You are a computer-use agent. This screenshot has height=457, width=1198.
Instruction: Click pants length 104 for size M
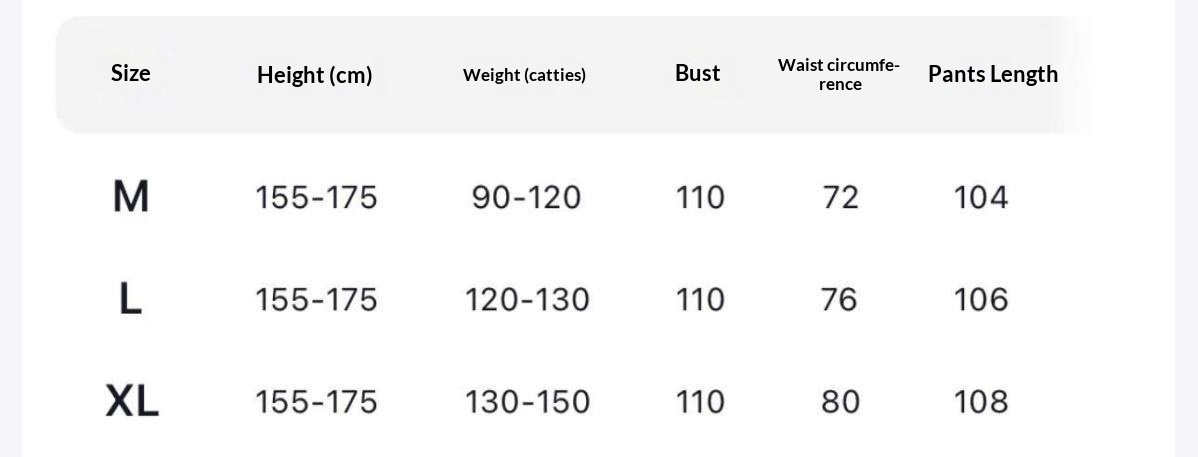pyautogui.click(x=980, y=197)
